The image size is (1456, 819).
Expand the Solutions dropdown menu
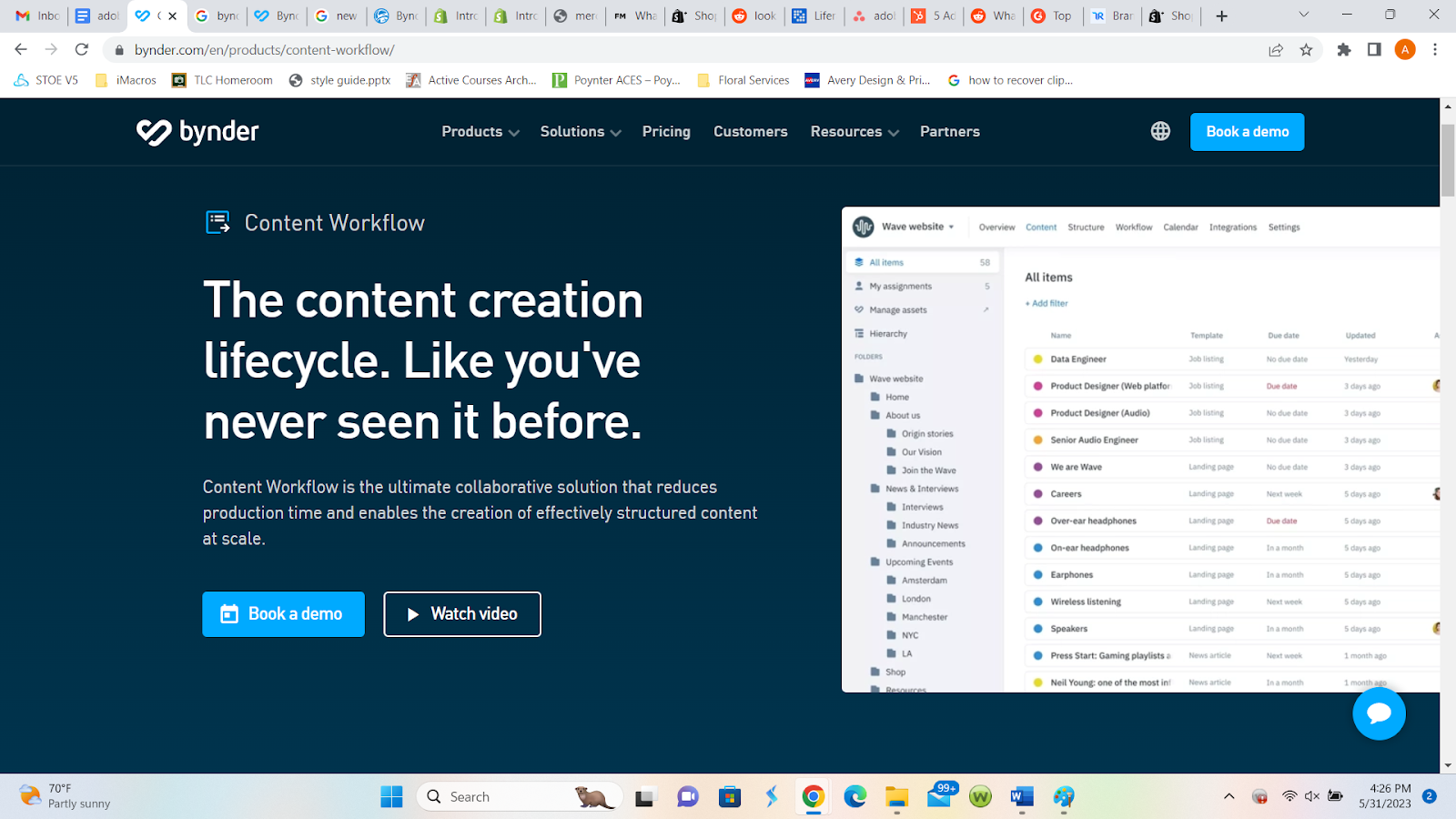pyautogui.click(x=580, y=132)
